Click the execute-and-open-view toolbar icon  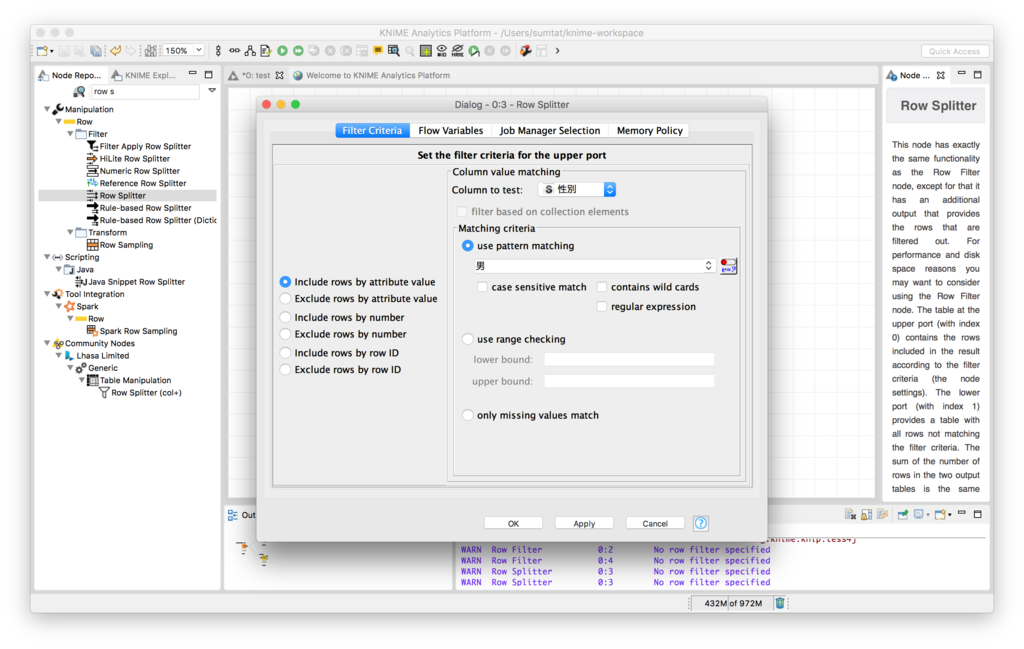click(474, 51)
